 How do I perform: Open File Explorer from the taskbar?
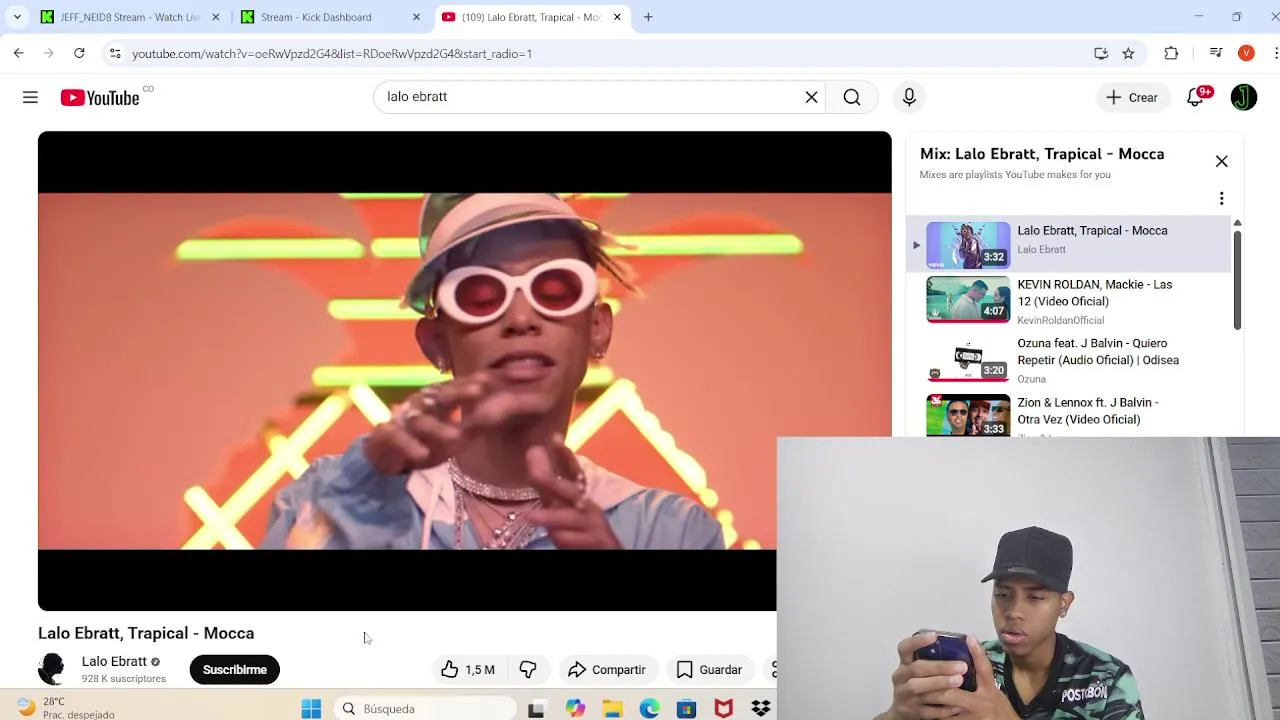pos(612,709)
